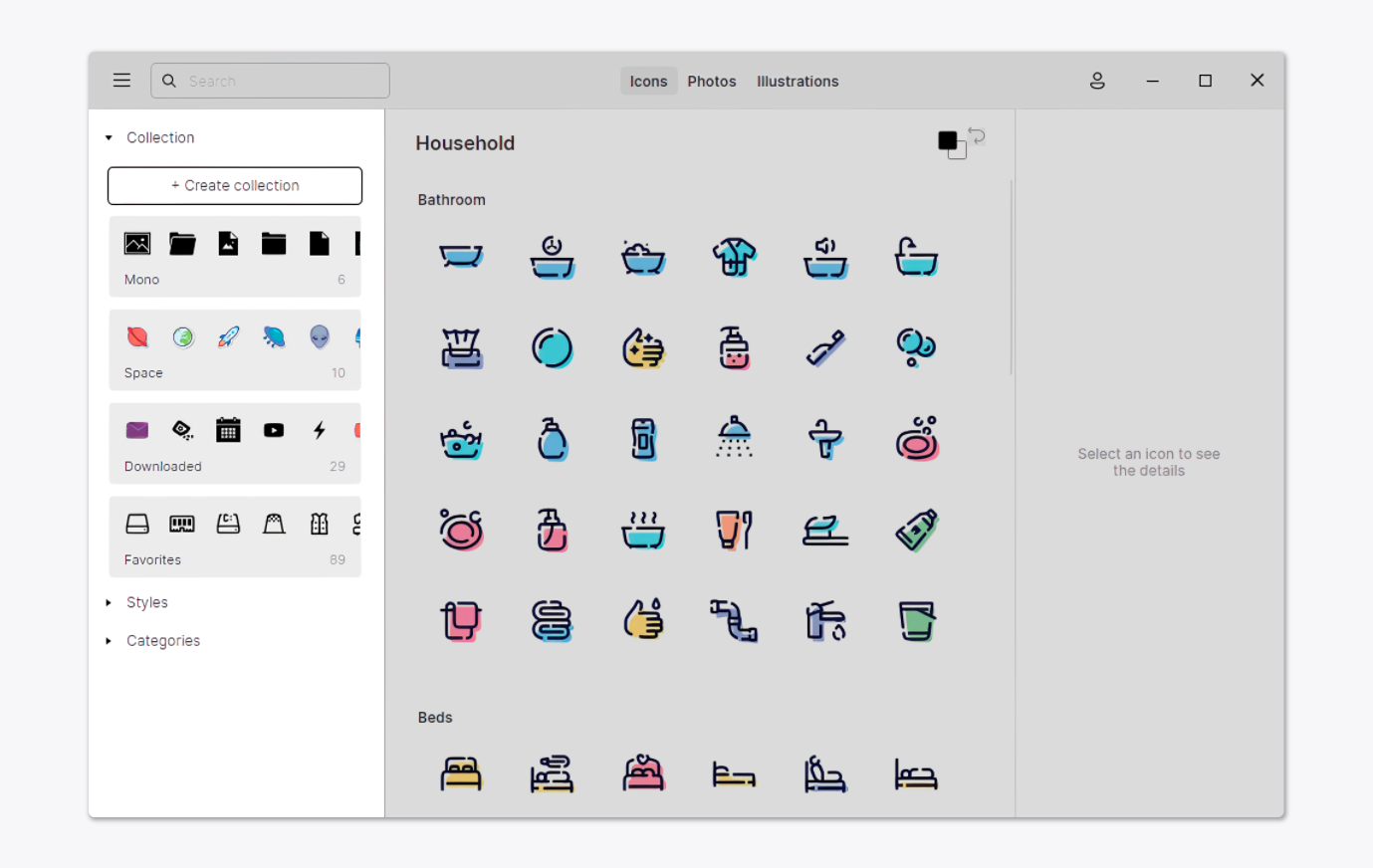The width and height of the screenshot is (1373, 868).
Task: Select the tissue box icon
Action: [461, 347]
